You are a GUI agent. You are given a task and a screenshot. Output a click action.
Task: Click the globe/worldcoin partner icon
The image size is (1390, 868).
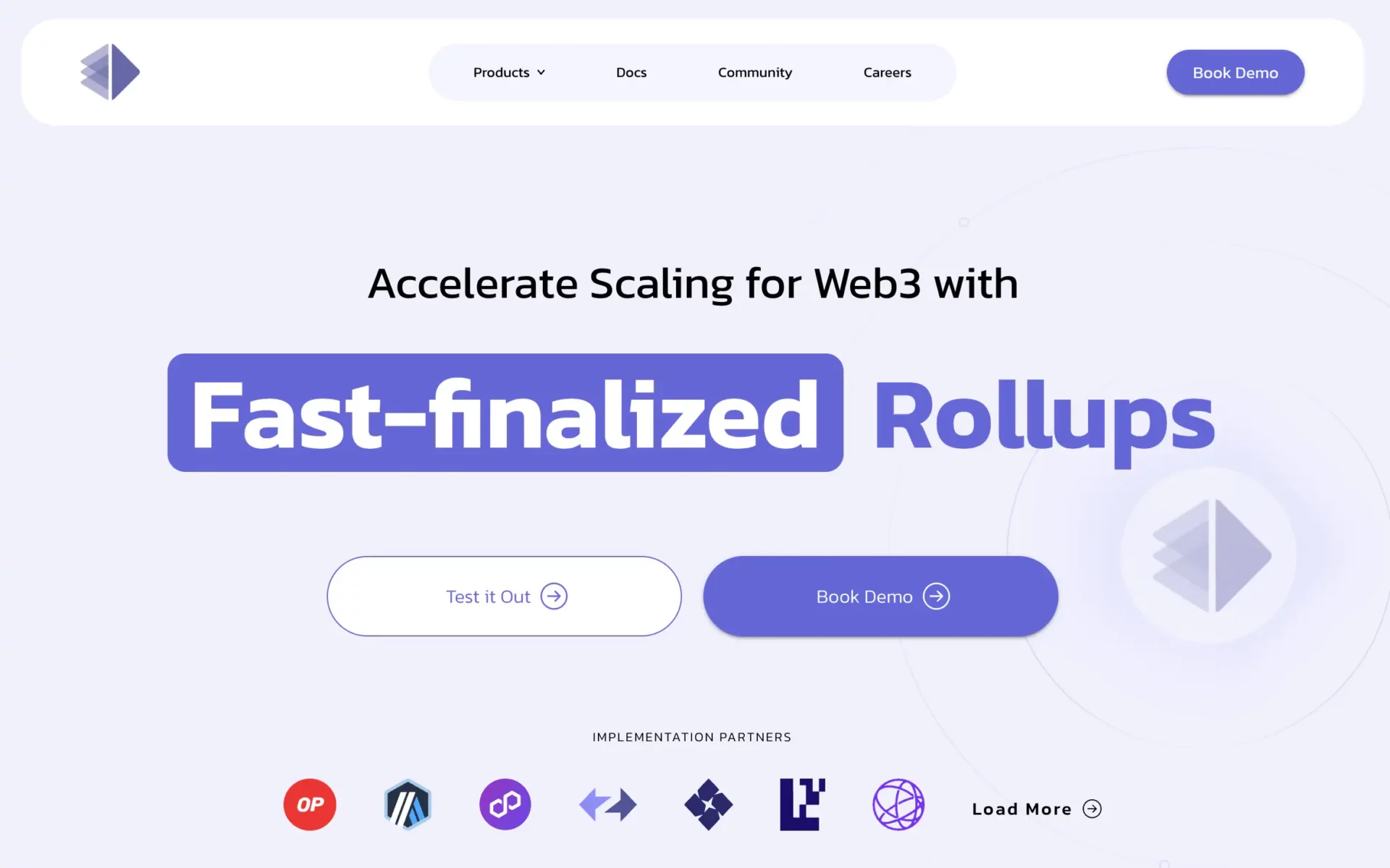pos(897,804)
